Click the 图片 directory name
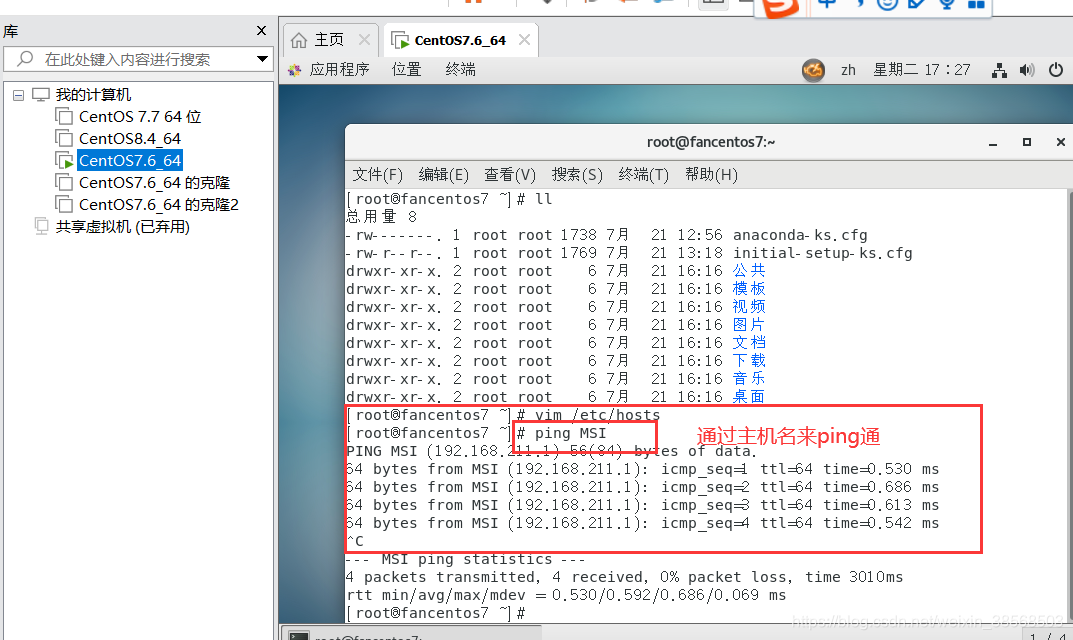The image size is (1073, 640). click(749, 324)
